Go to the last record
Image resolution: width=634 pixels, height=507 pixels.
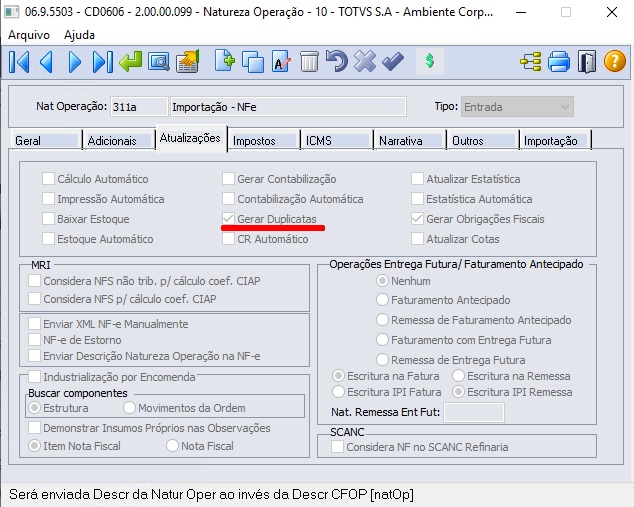[103, 62]
